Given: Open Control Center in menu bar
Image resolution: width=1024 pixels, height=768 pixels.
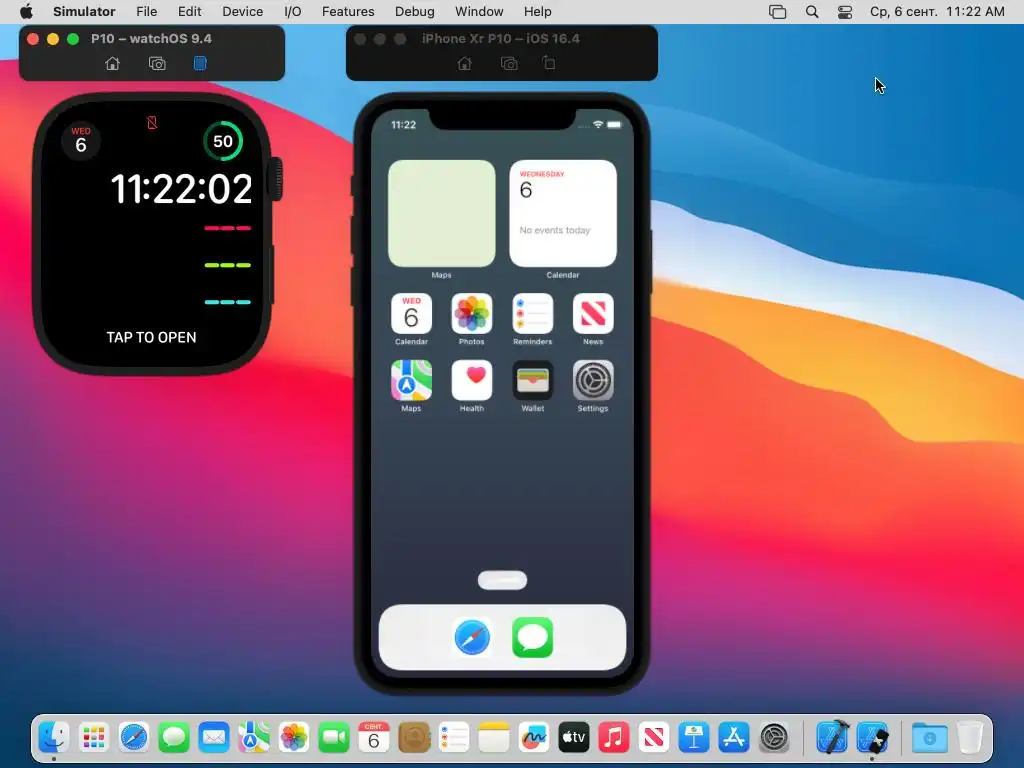Looking at the screenshot, I should [x=844, y=12].
